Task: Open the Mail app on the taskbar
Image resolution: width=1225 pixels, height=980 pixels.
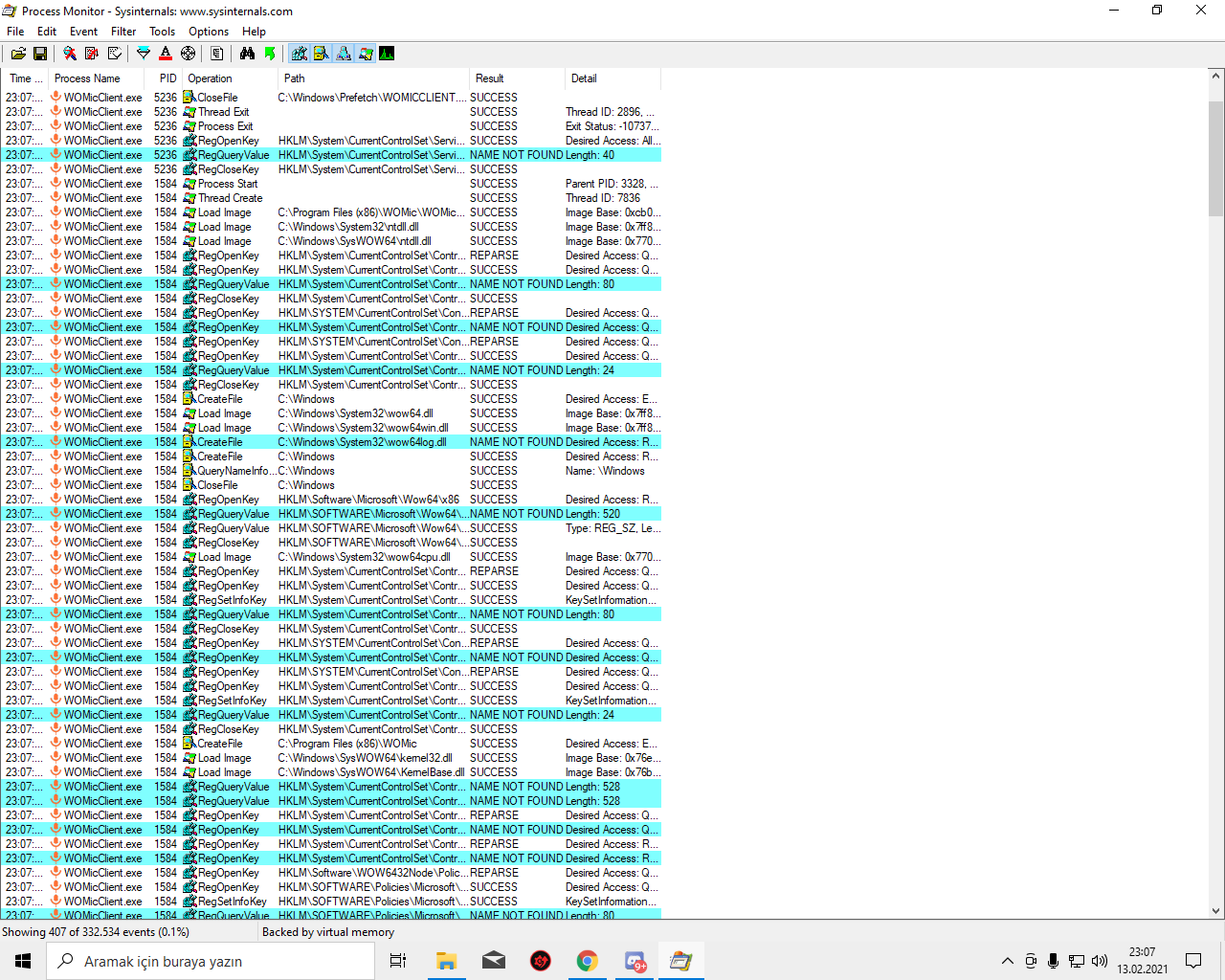Action: [494, 961]
